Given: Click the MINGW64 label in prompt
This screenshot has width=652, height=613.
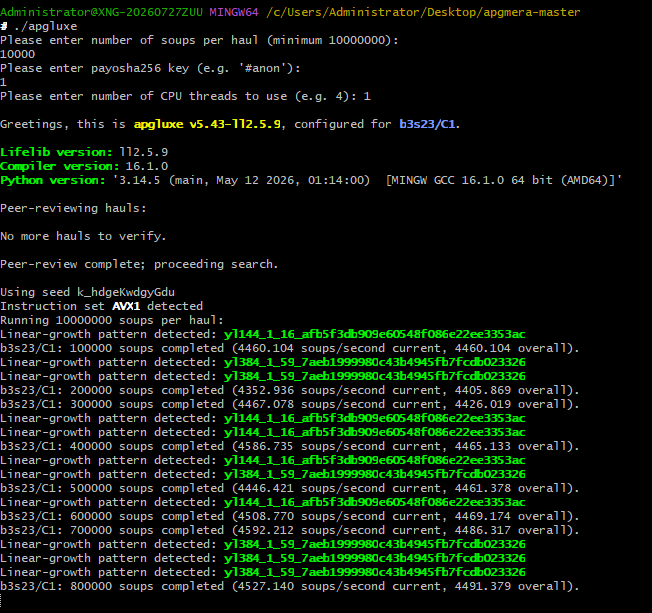Looking at the screenshot, I should pyautogui.click(x=234, y=12).
